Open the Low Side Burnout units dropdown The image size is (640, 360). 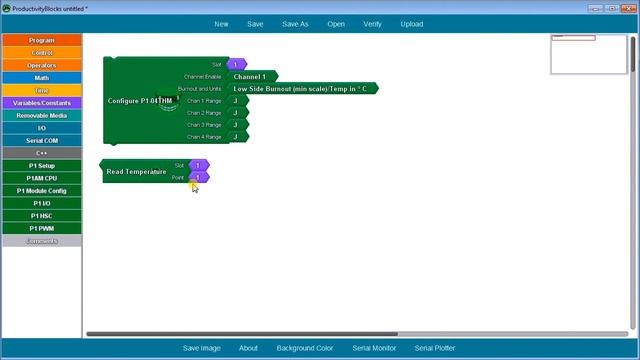[x=302, y=89]
